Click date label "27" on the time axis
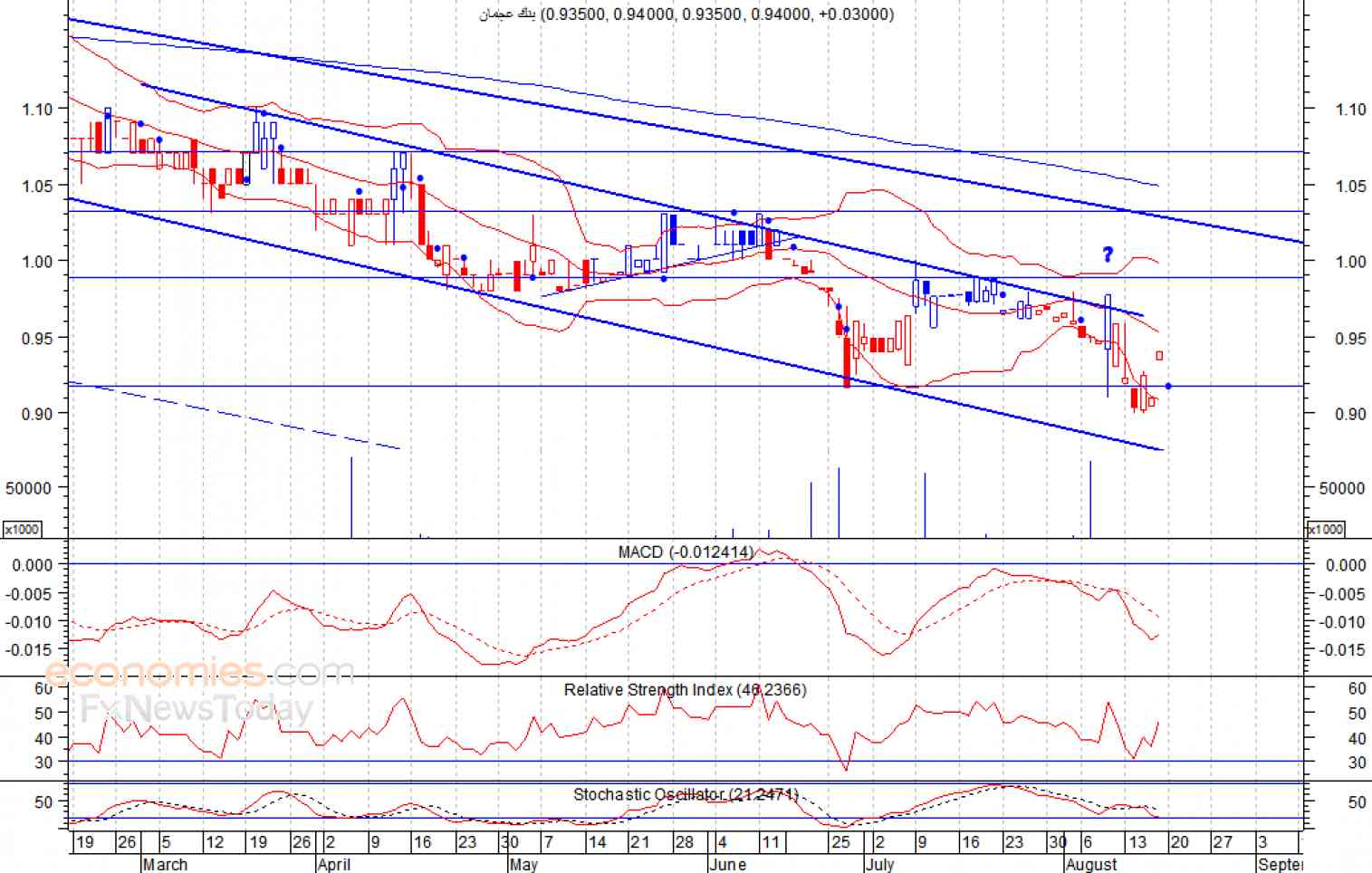Image resolution: width=1372 pixels, height=873 pixels. click(1223, 842)
